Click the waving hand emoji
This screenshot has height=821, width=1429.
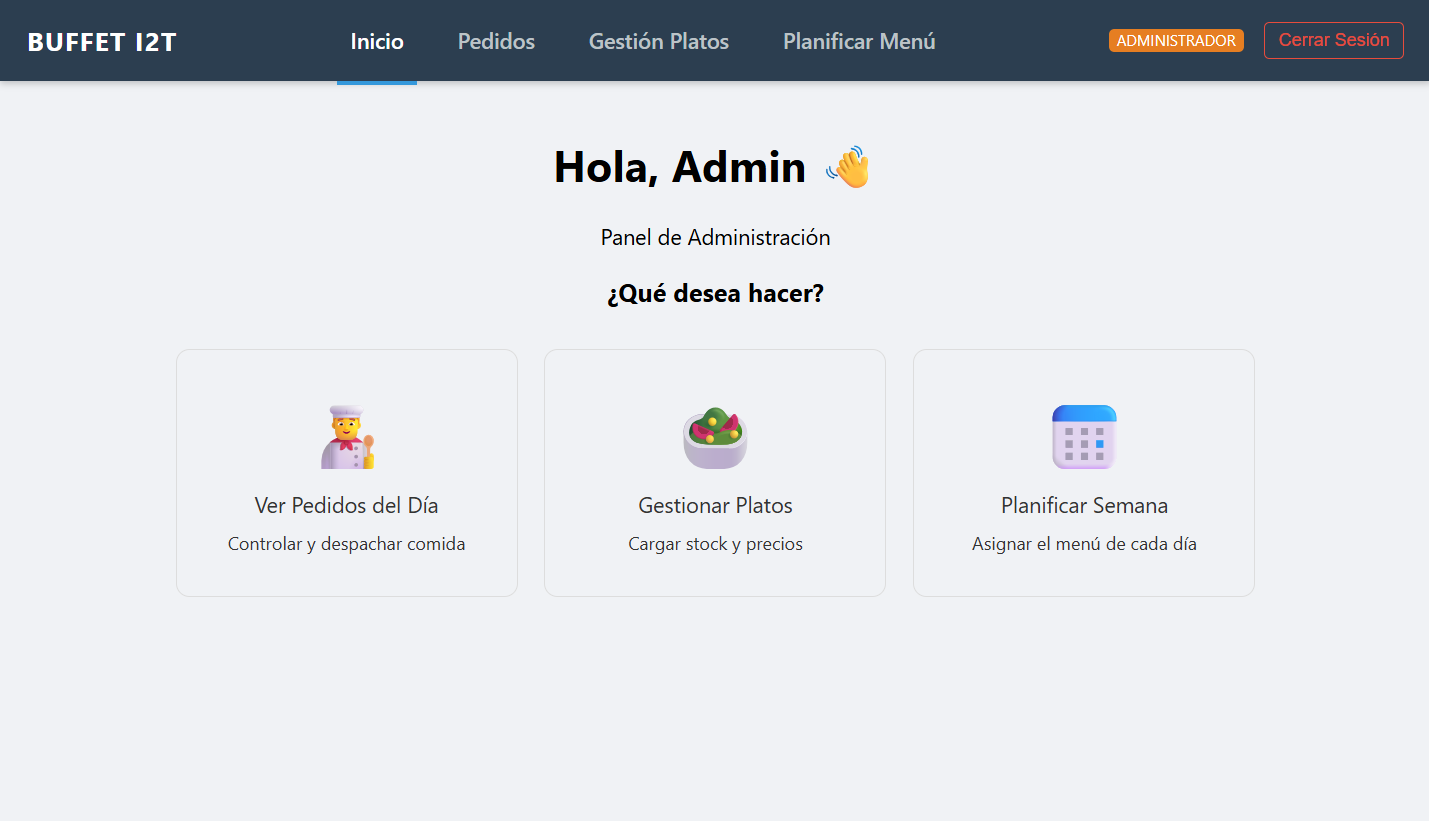point(848,167)
